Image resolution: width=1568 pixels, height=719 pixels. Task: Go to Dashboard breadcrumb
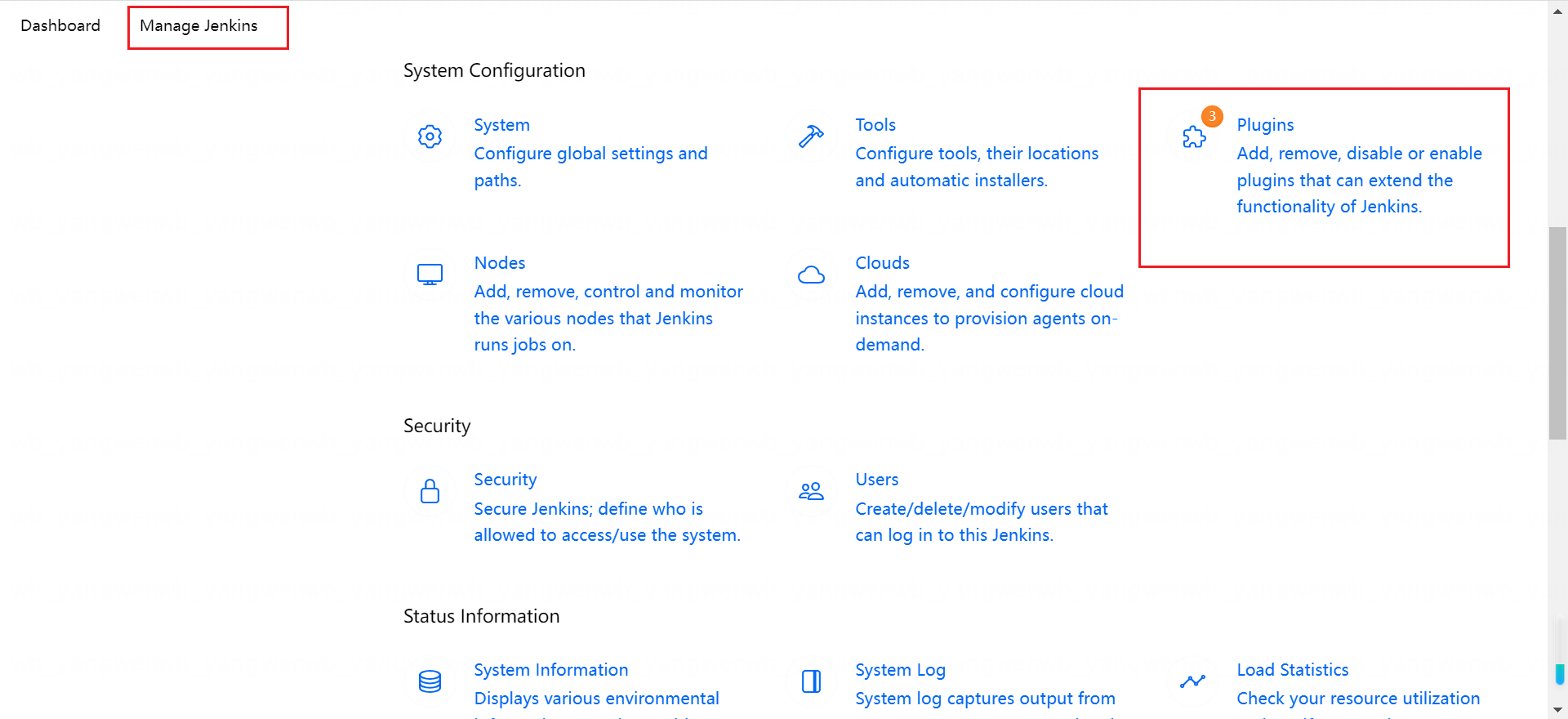point(60,25)
